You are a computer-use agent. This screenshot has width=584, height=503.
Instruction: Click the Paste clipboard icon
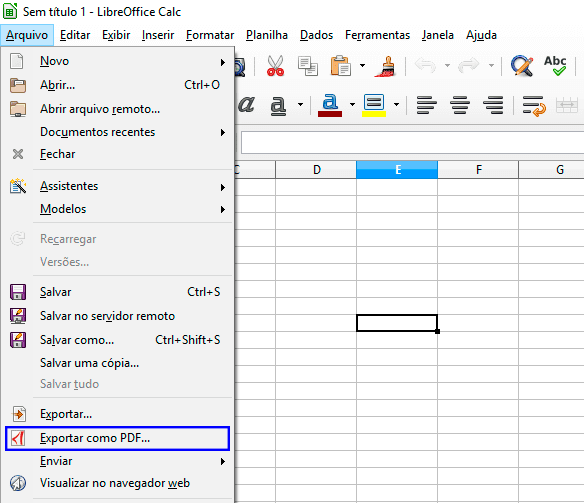click(340, 66)
